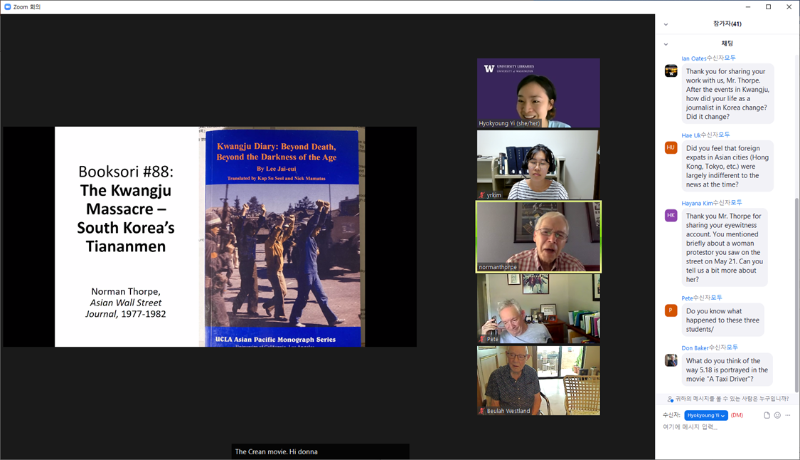The width and height of the screenshot is (800, 460).
Task: Click the chat panel vertical scrollbar
Action: click(x=796, y=296)
